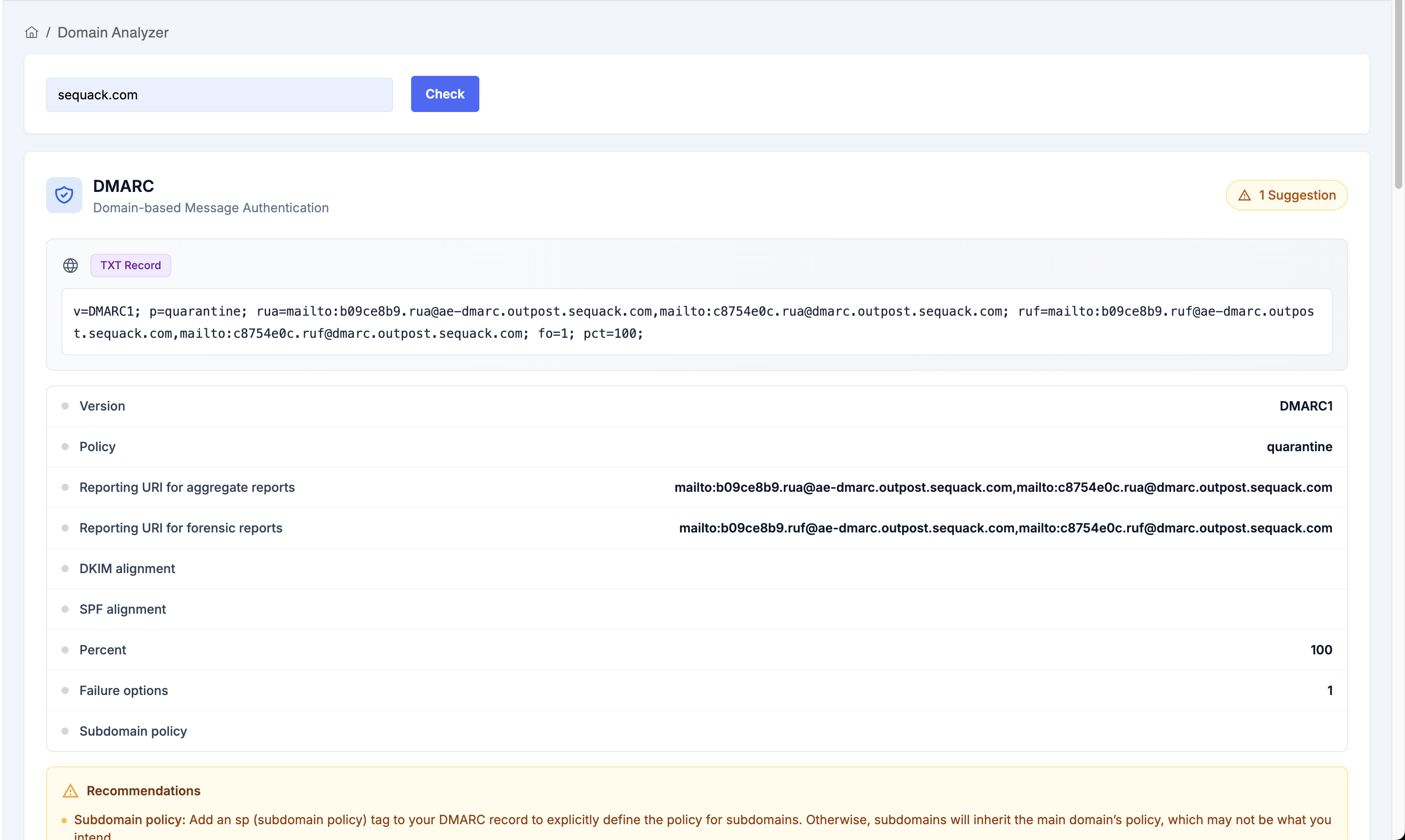The width and height of the screenshot is (1405, 840).
Task: Click the globe icon beside TXT Record
Action: (70, 265)
